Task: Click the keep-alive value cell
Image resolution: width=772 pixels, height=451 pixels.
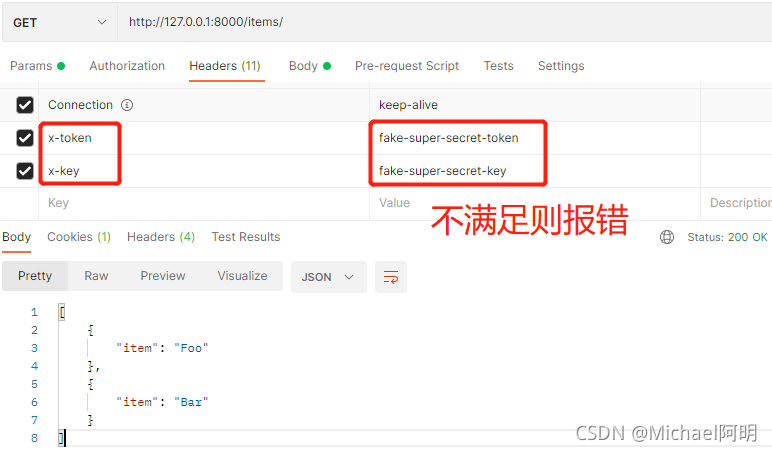Action: (x=535, y=105)
